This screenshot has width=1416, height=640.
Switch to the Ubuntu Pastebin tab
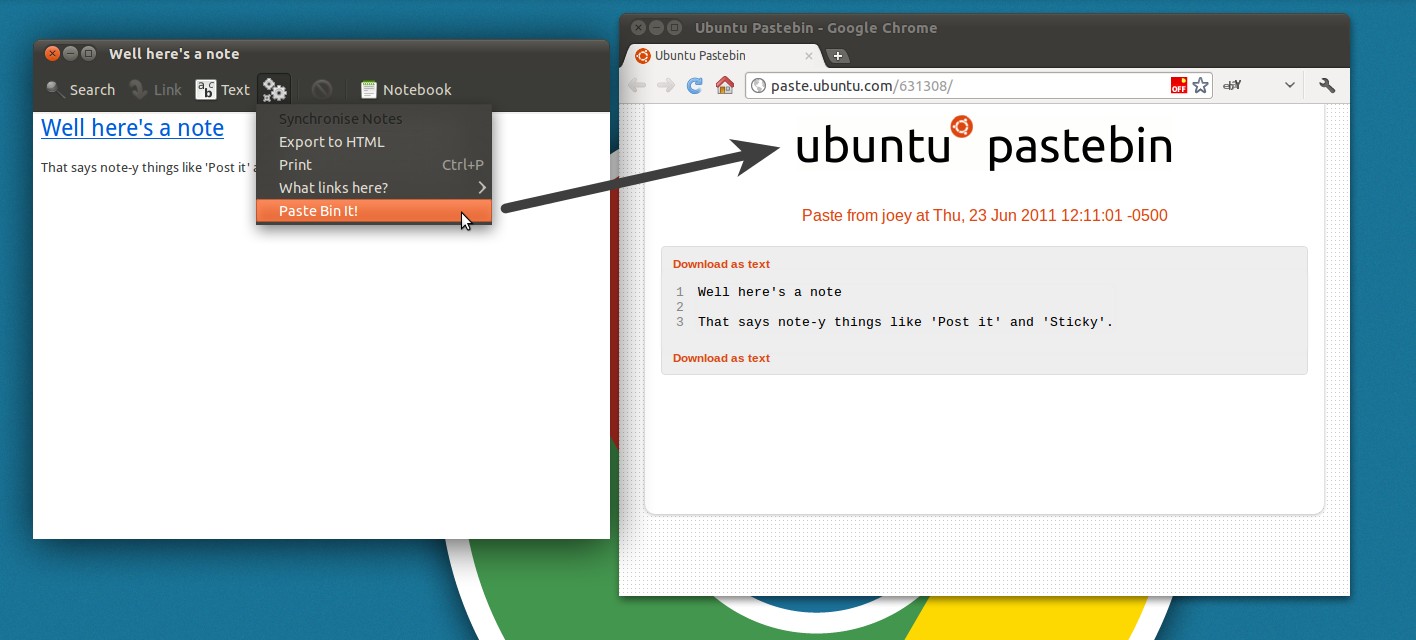pos(722,56)
